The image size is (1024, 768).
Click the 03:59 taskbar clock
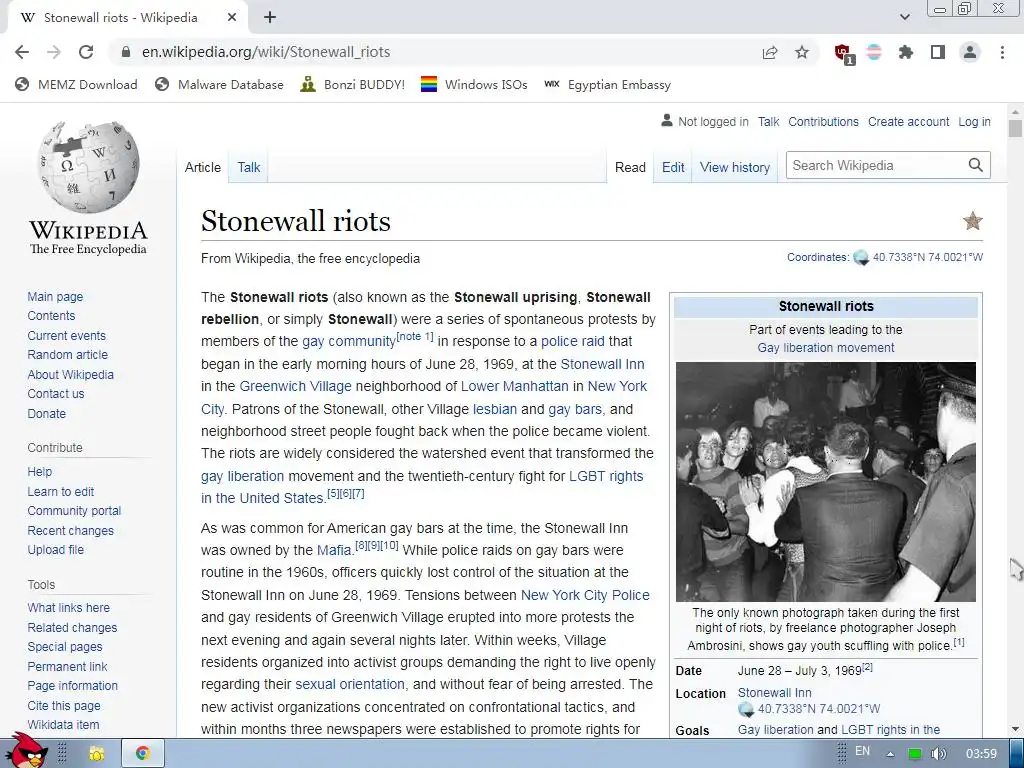pos(981,754)
